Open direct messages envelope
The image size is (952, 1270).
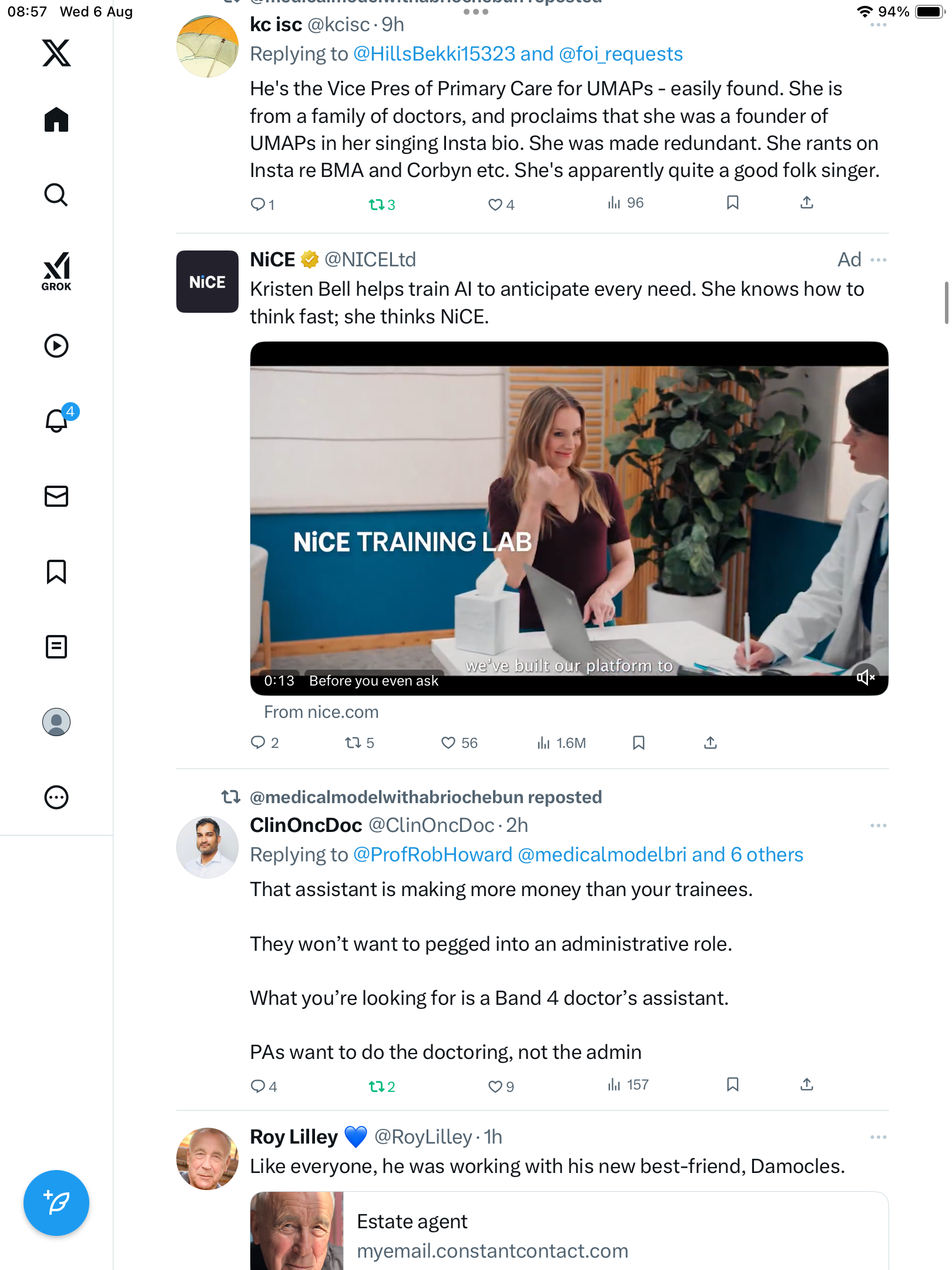56,496
